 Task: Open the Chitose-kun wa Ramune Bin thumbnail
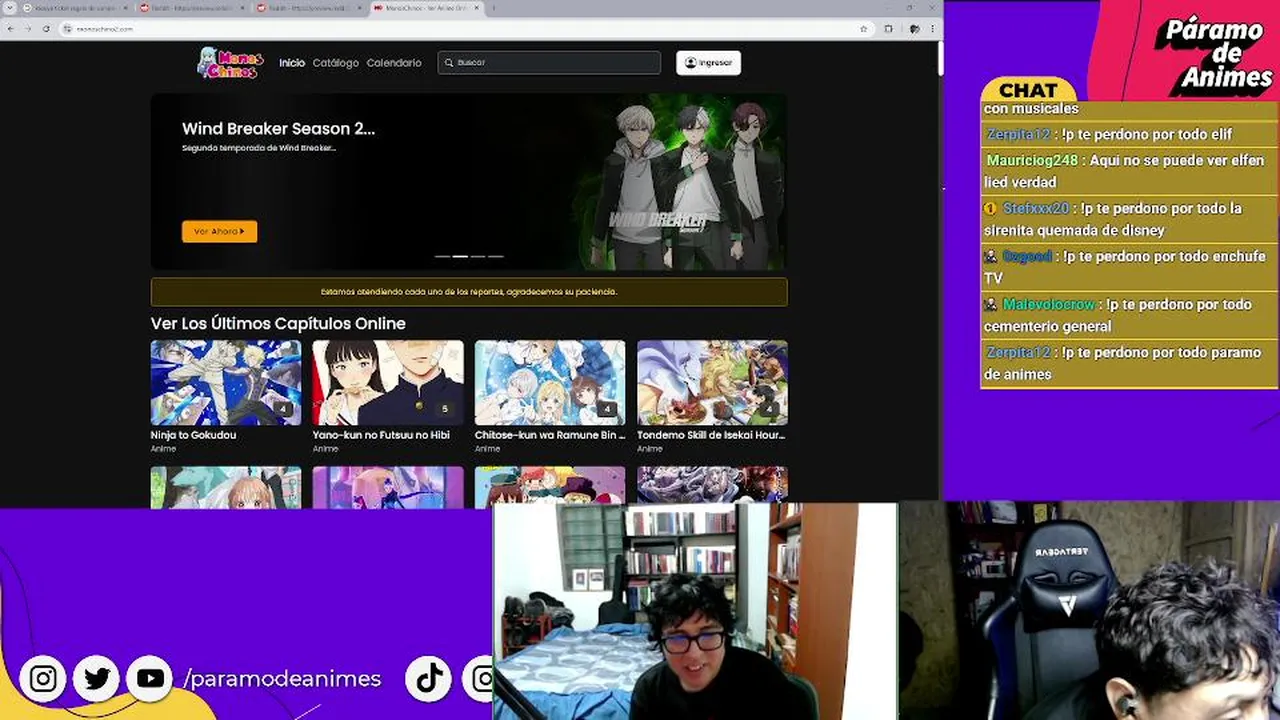click(x=550, y=383)
